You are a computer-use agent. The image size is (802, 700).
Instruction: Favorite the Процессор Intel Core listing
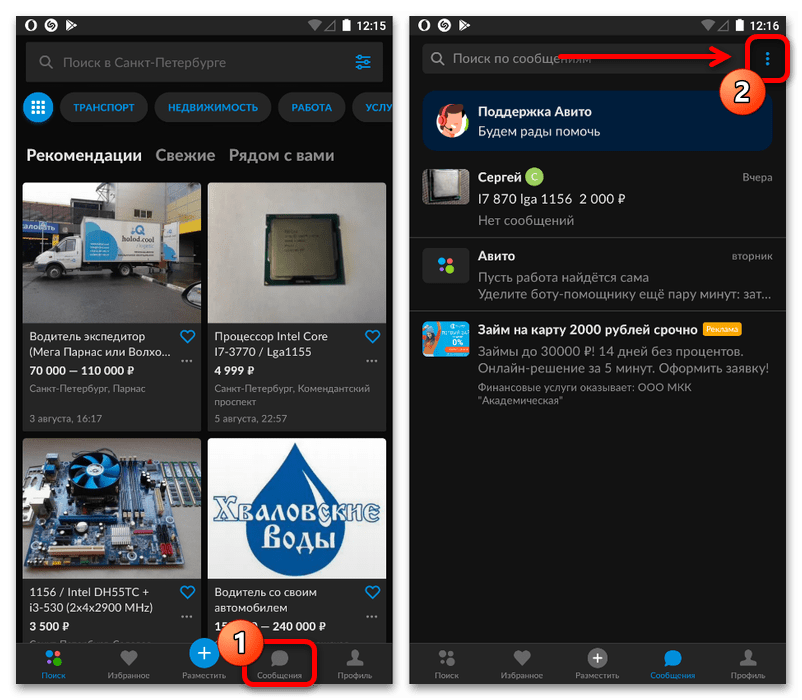pos(372,337)
